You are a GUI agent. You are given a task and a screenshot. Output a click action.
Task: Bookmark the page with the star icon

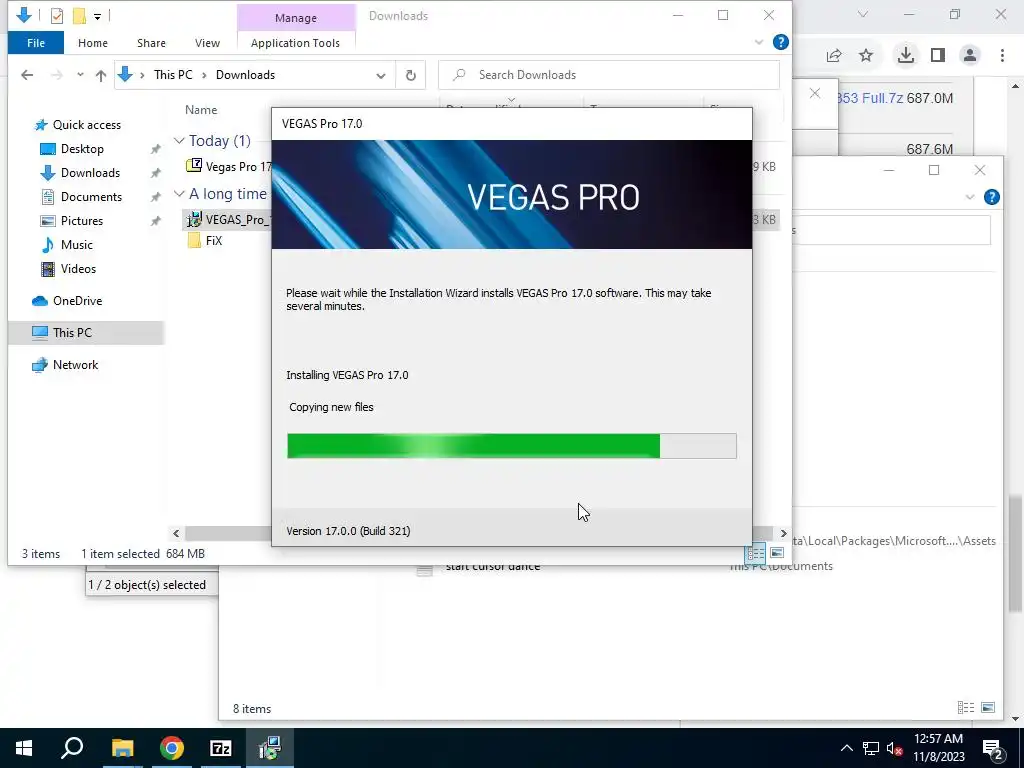pyautogui.click(x=866, y=56)
